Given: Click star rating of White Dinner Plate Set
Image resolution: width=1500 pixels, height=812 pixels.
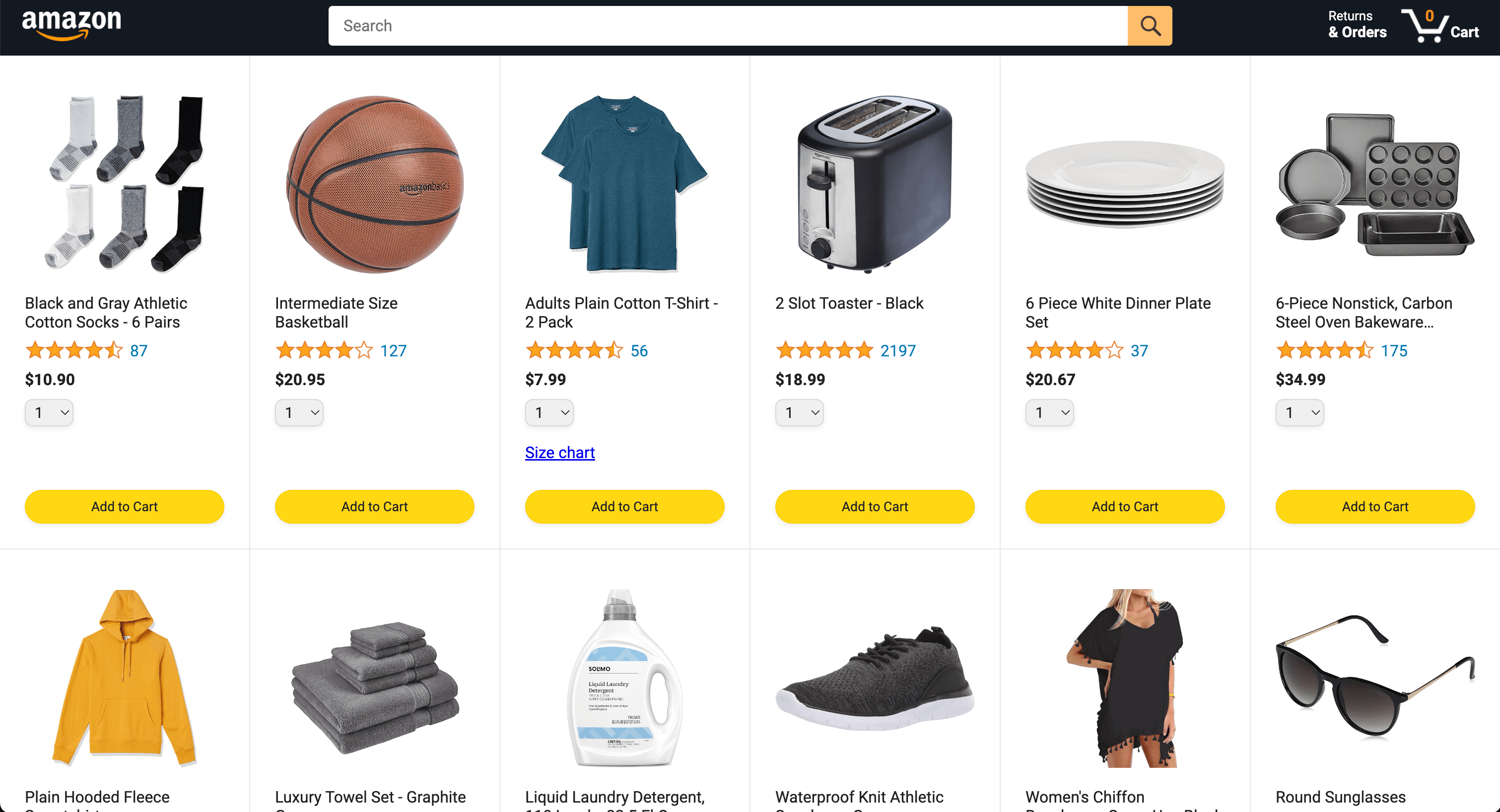Looking at the screenshot, I should click(1074, 350).
